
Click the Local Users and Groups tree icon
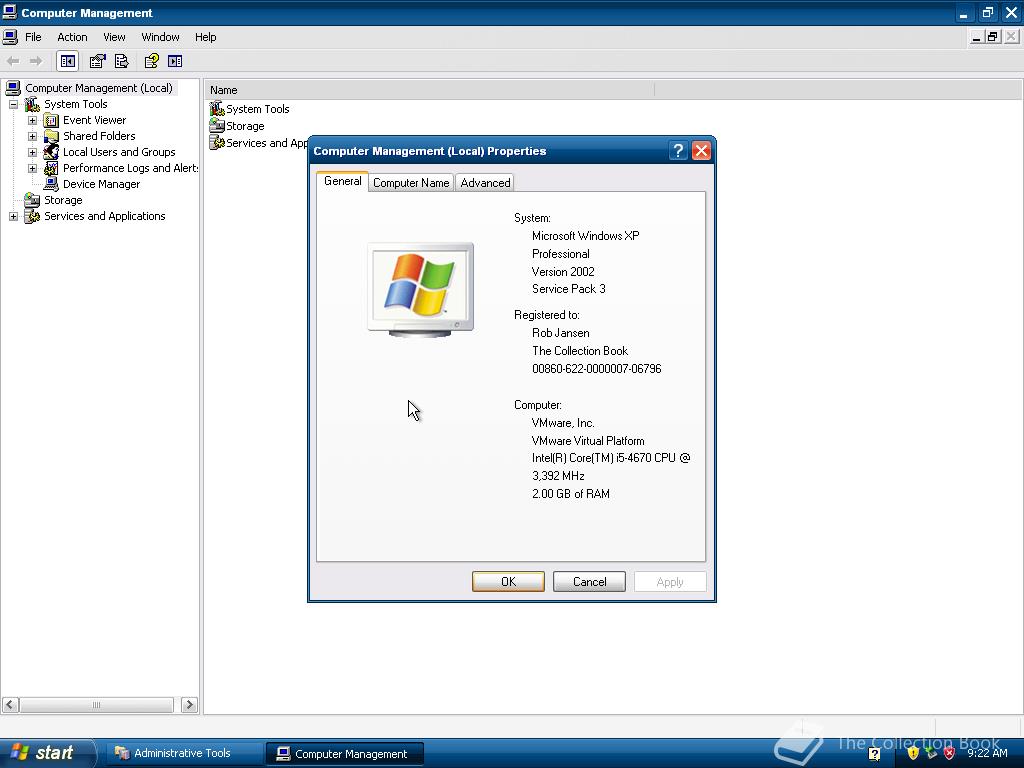[x=51, y=152]
